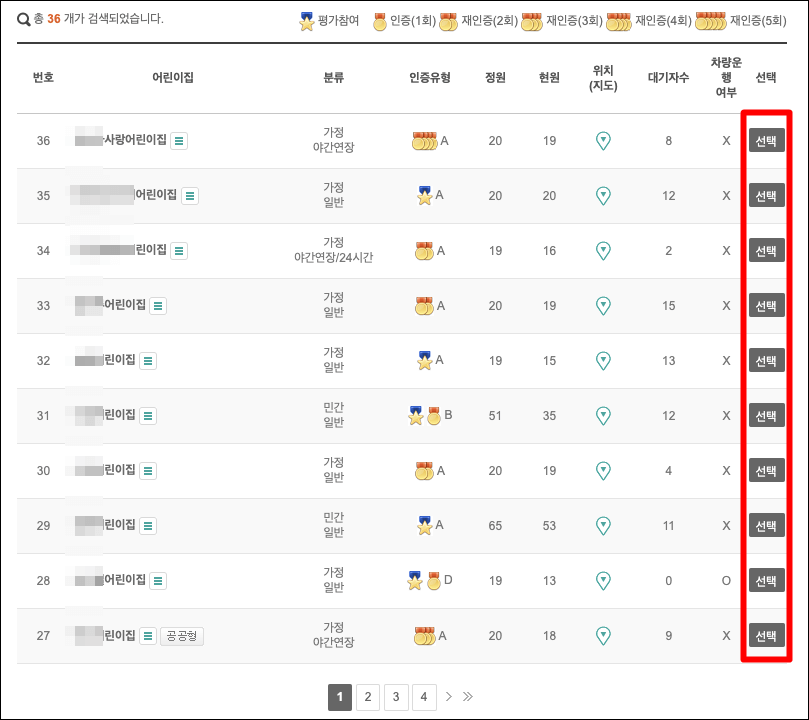
Task: Click 인증(1회) legend label
Action: 413,21
